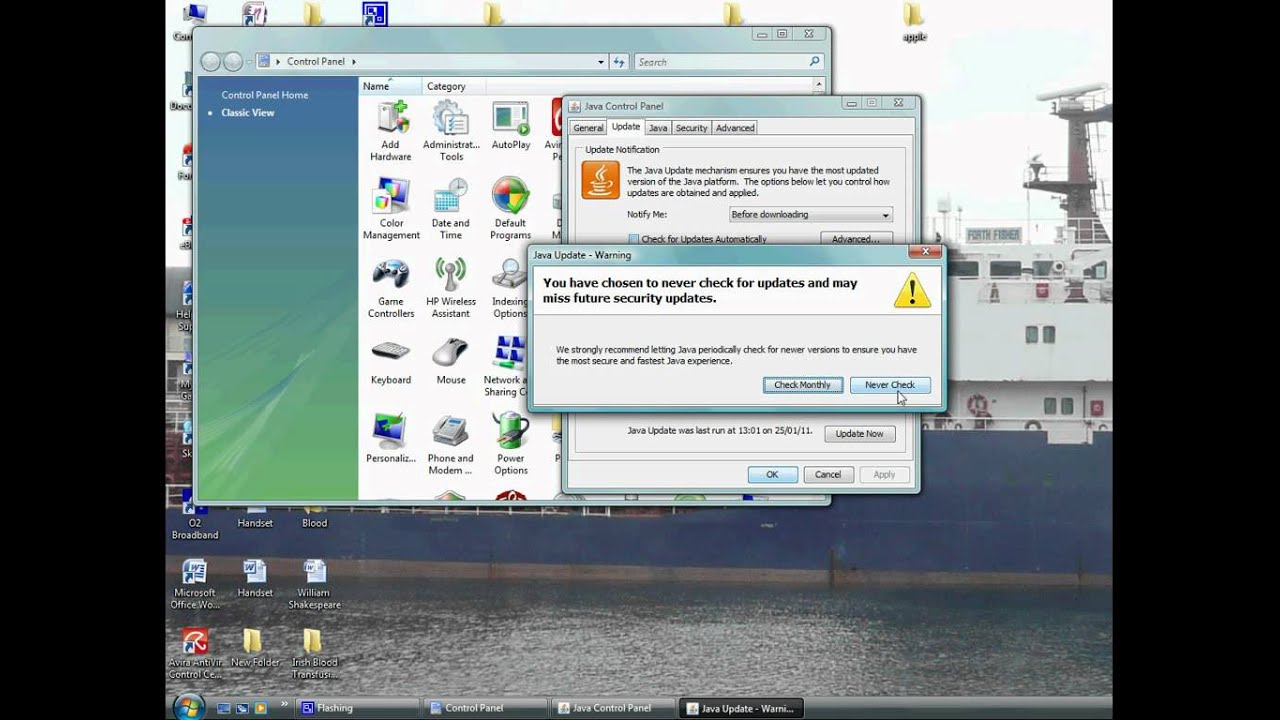Switch to the Control Panel taskbar button
Viewport: 1280px width, 720px height.
[486, 708]
